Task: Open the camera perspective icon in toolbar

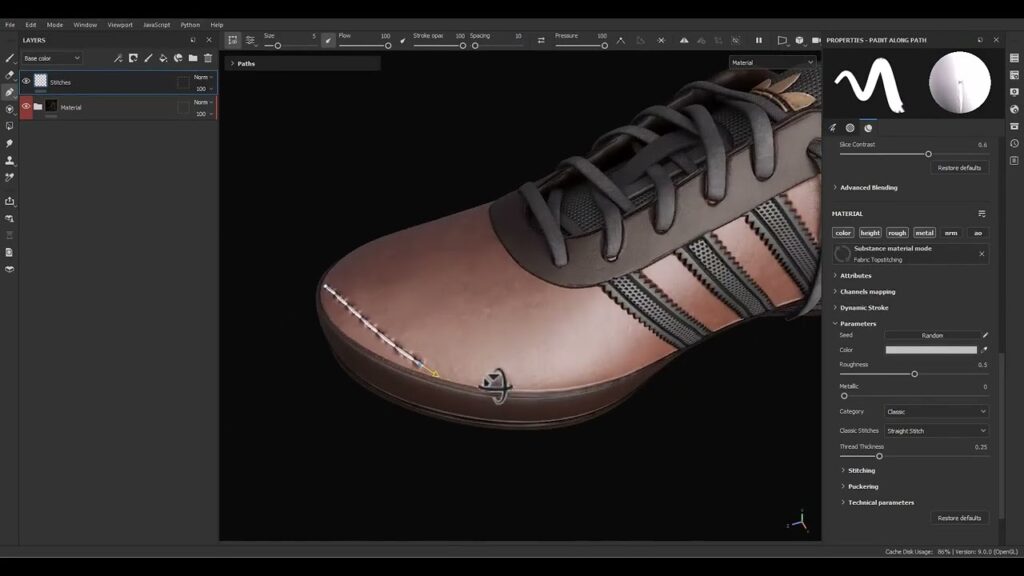Action: pyautogui.click(x=782, y=40)
